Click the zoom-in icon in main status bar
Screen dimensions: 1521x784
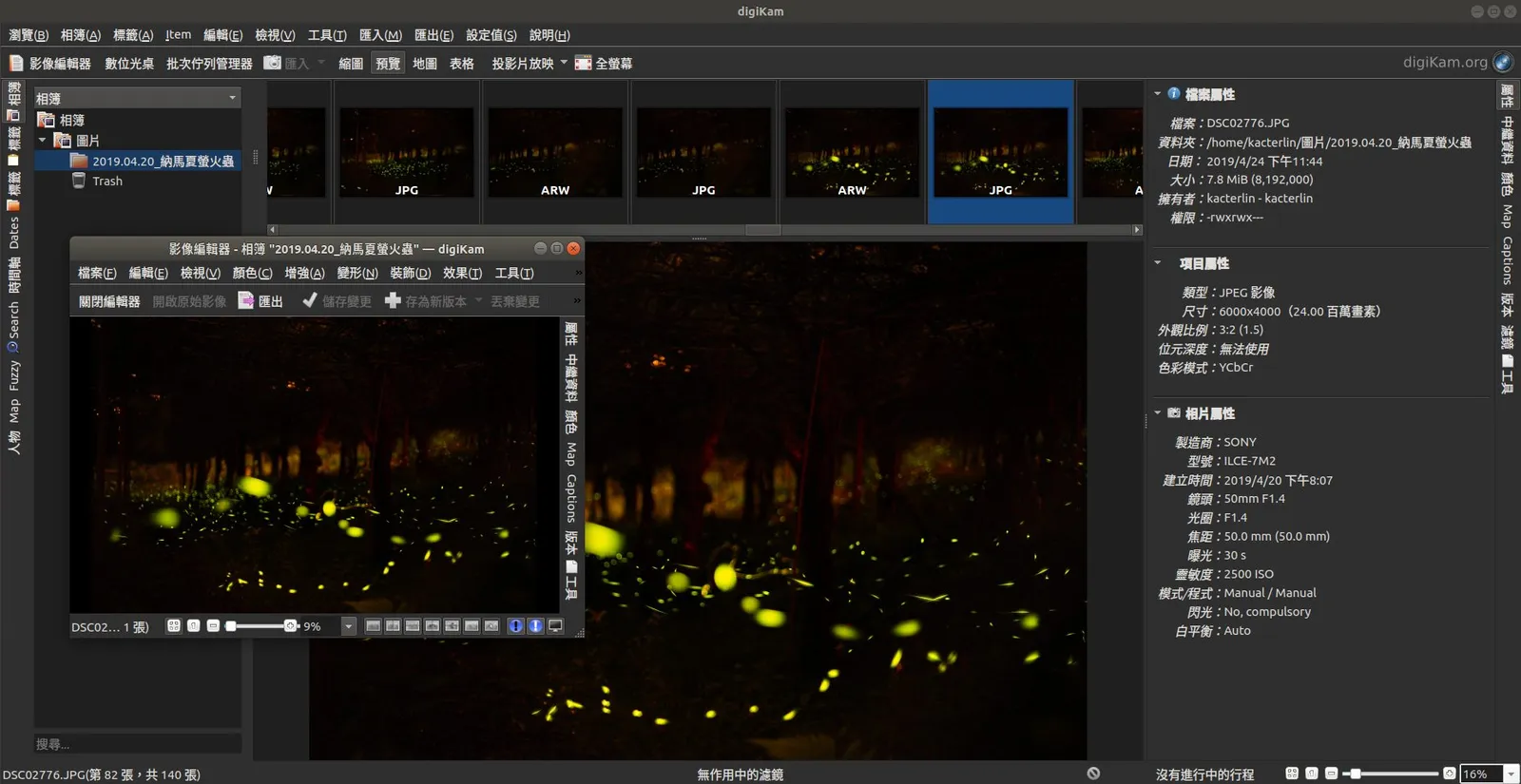coord(1449,774)
